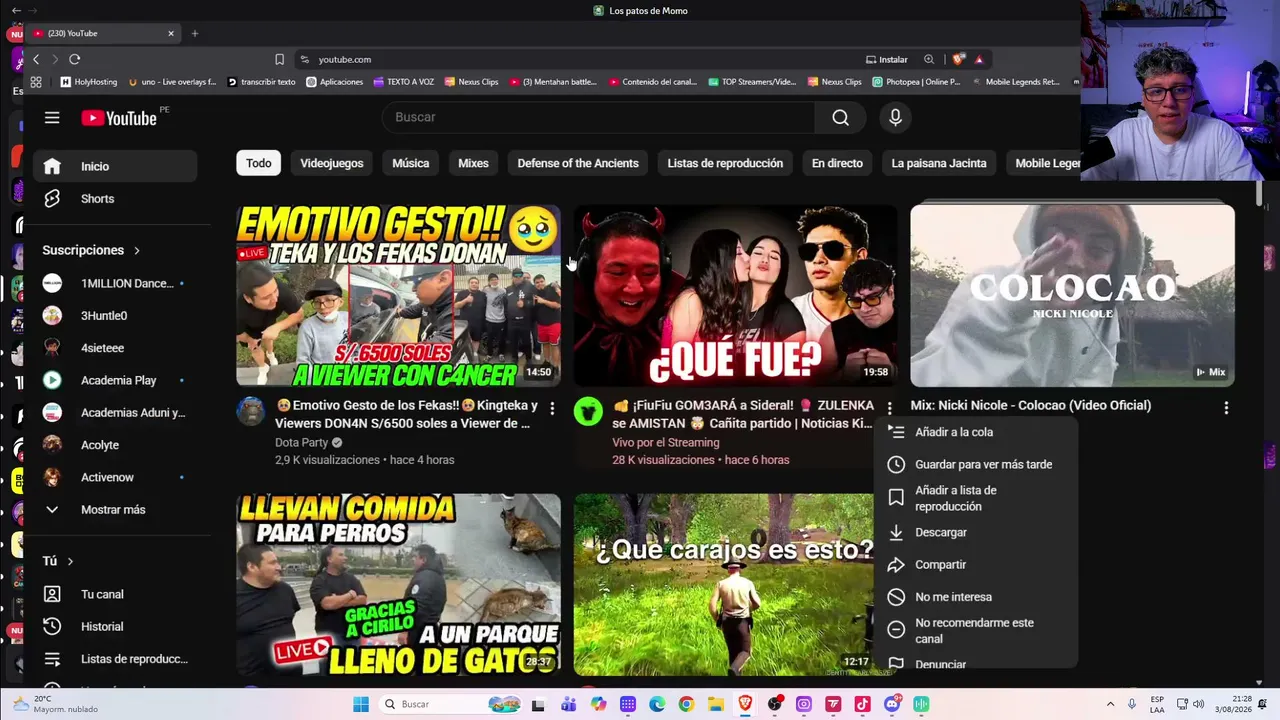Select the En directo chip
Screen dimensions: 1280x720
tap(837, 163)
